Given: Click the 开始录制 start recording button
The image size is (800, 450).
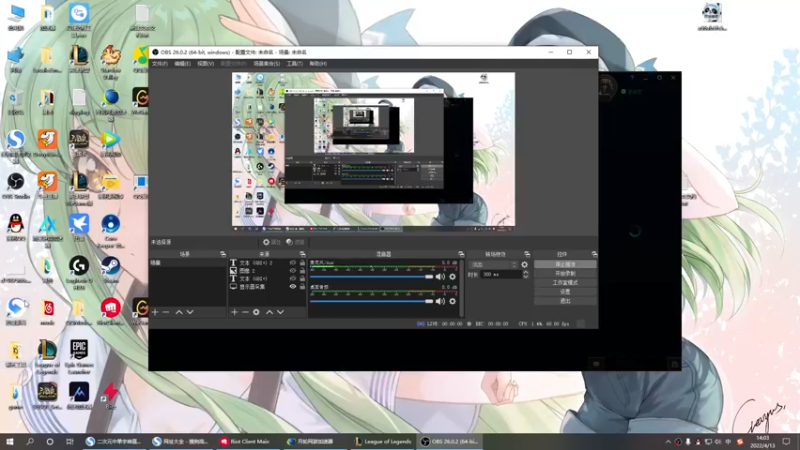Looking at the screenshot, I should click(565, 273).
